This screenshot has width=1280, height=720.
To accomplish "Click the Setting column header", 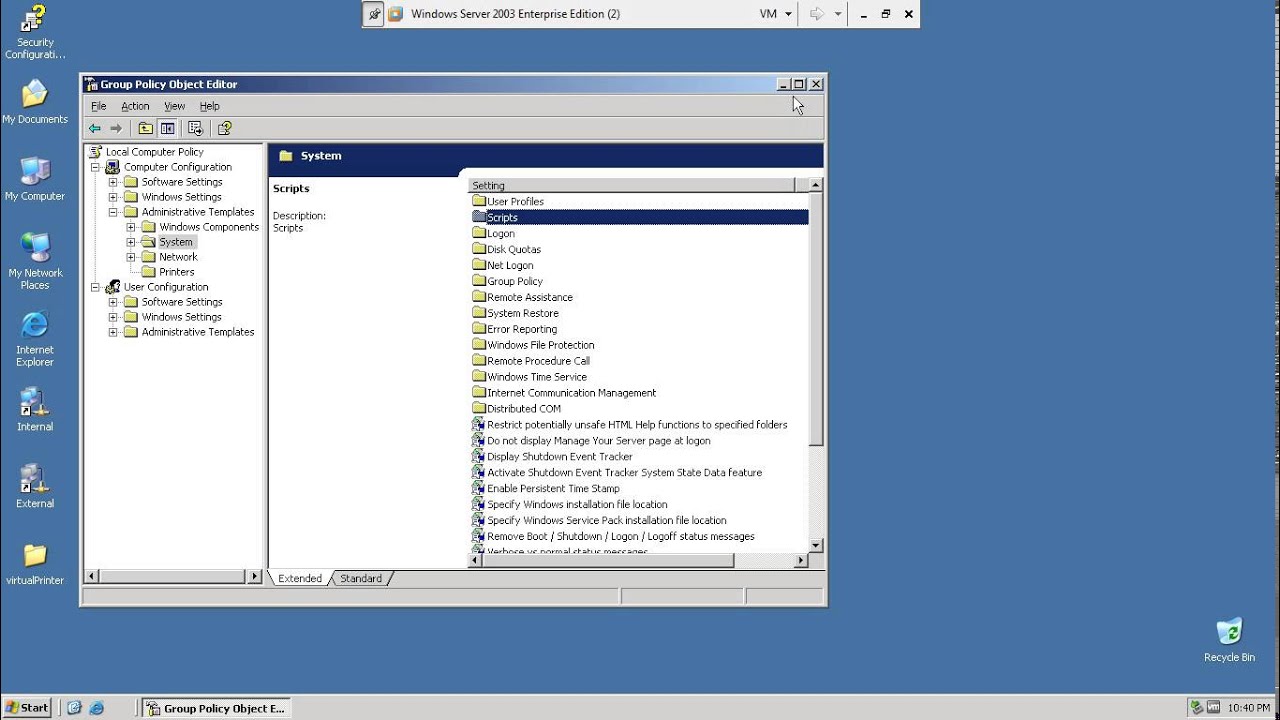I will 631,185.
